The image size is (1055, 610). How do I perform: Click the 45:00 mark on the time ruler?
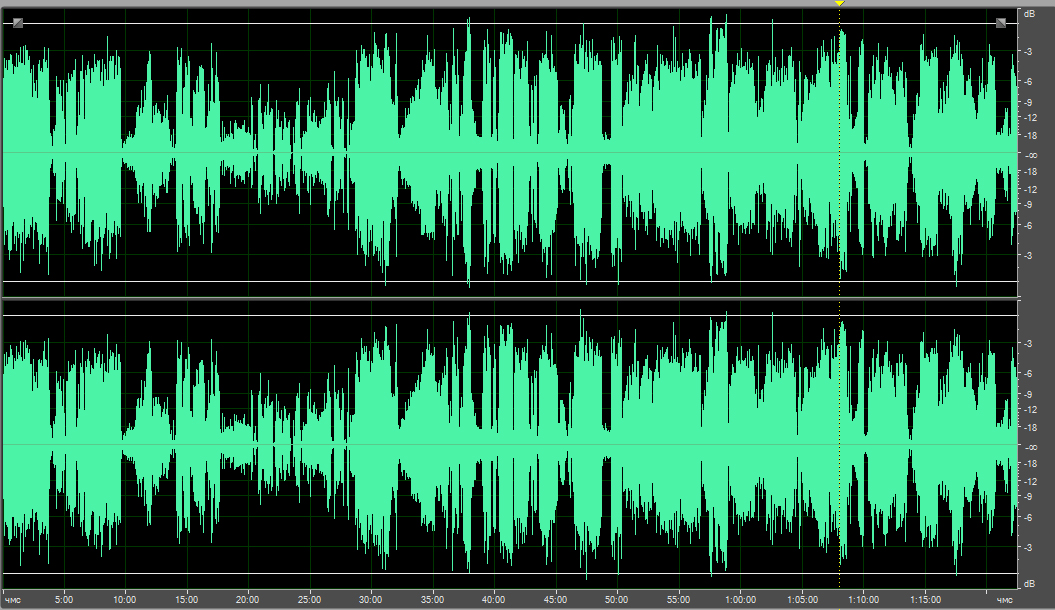pyautogui.click(x=555, y=599)
